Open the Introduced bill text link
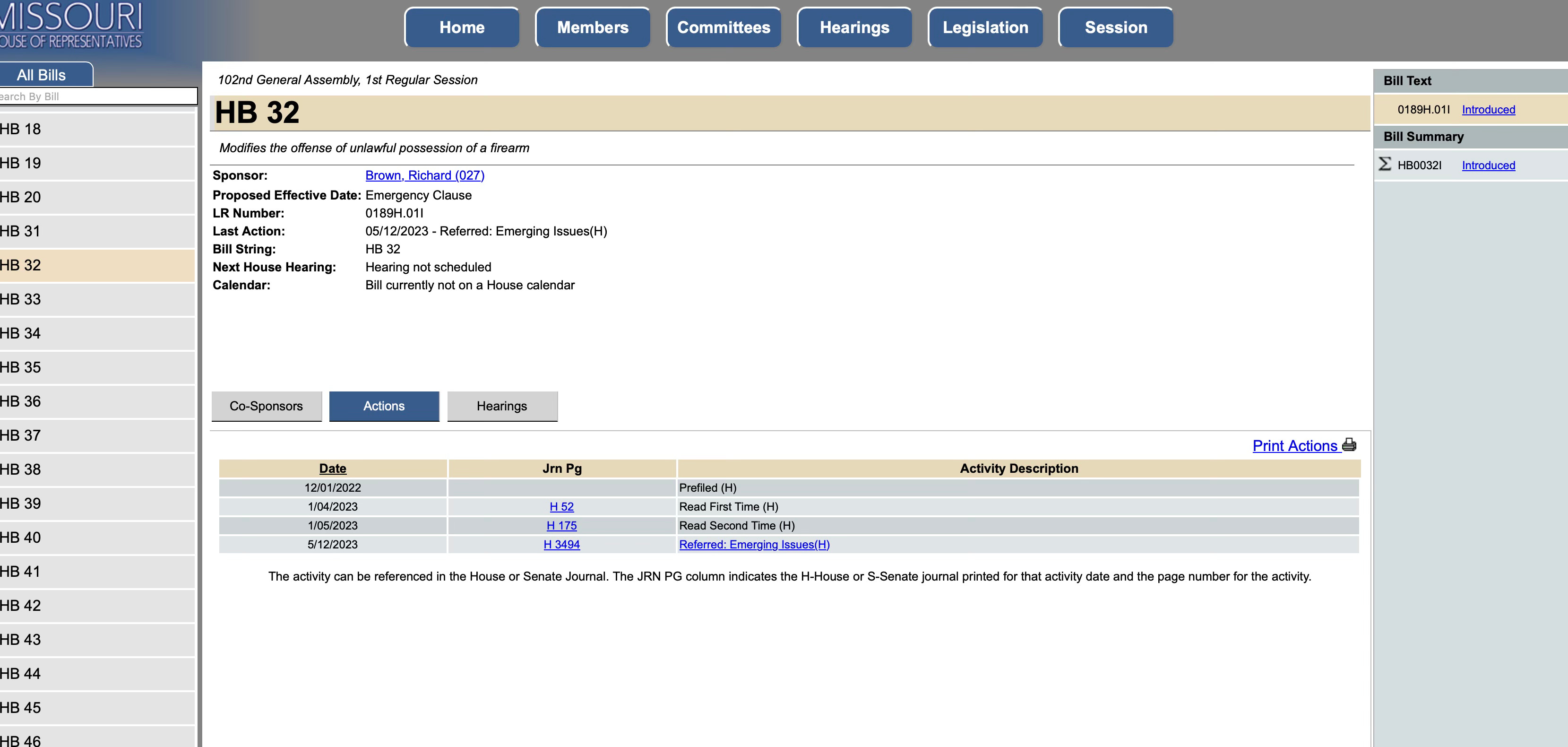Image resolution: width=1568 pixels, height=747 pixels. [1488, 110]
